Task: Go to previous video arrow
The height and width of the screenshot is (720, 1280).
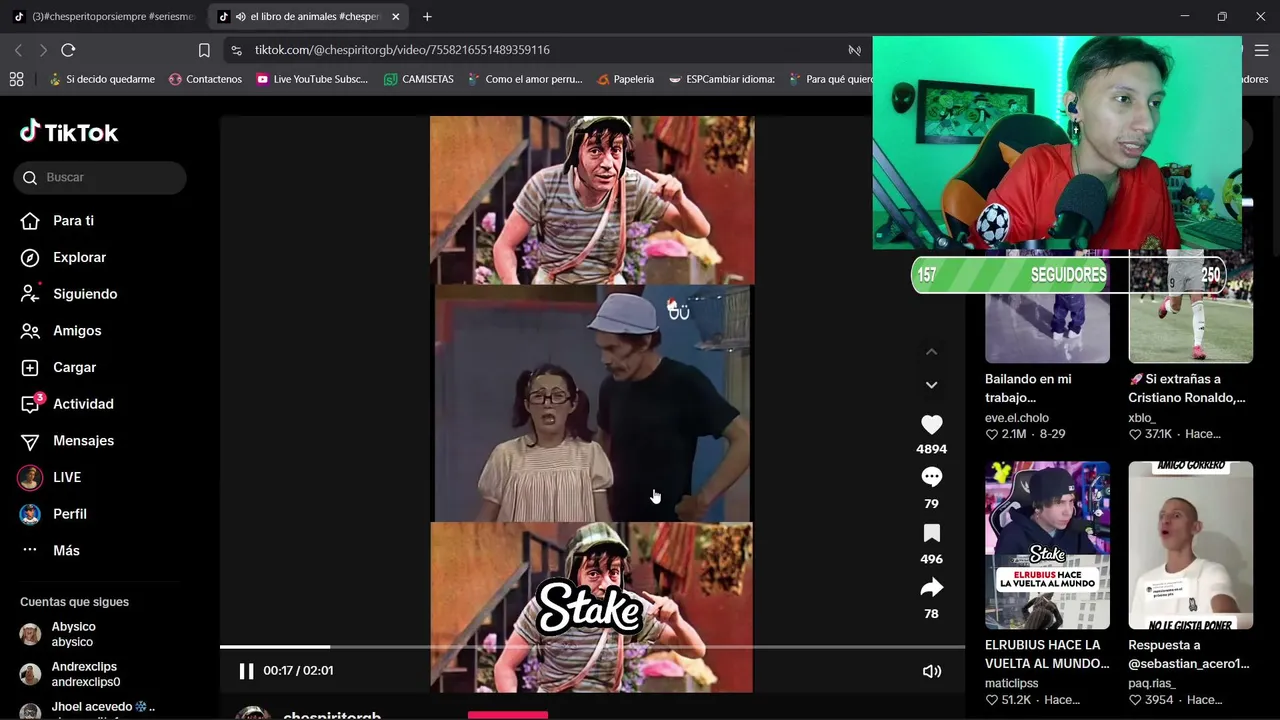Action: coord(931,352)
